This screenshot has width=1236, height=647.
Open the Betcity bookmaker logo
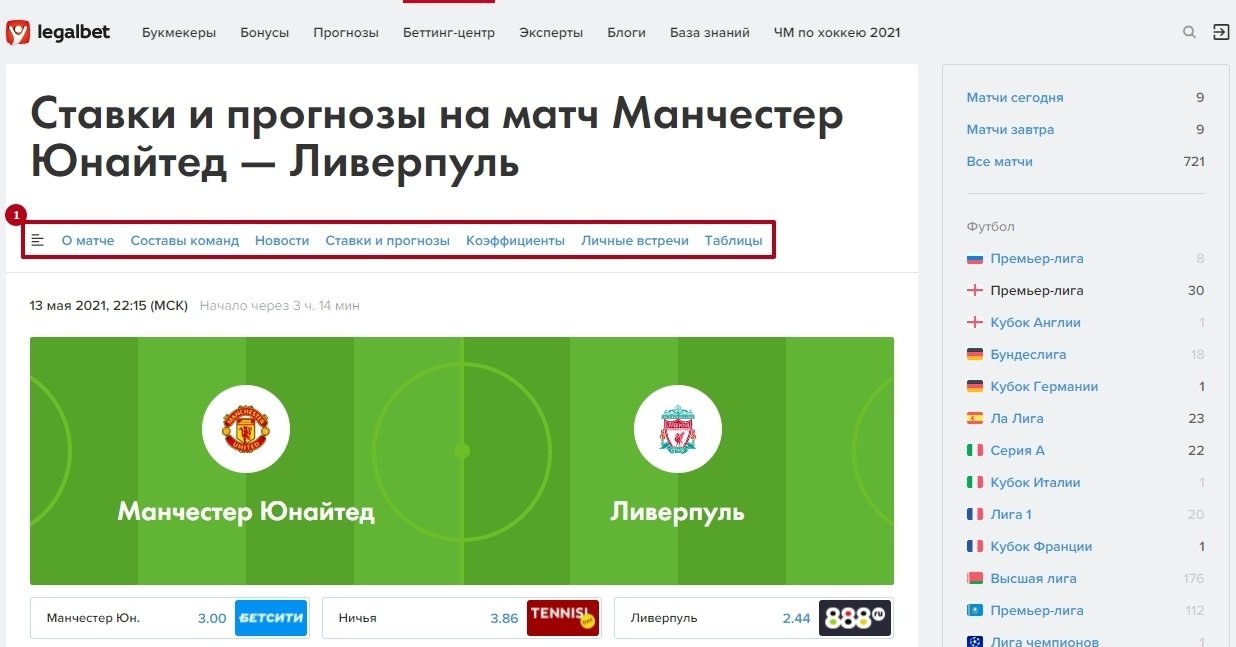coord(271,618)
